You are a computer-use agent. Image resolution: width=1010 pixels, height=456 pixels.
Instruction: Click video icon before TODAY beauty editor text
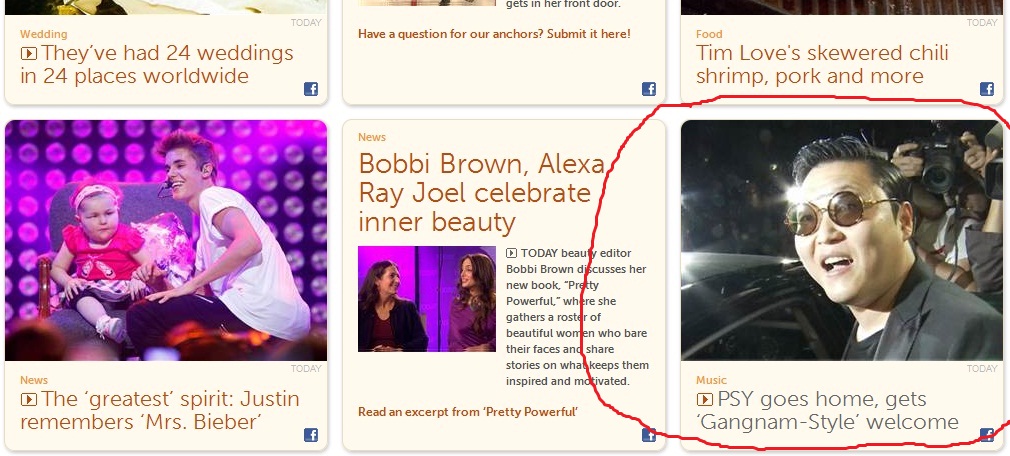tap(511, 253)
